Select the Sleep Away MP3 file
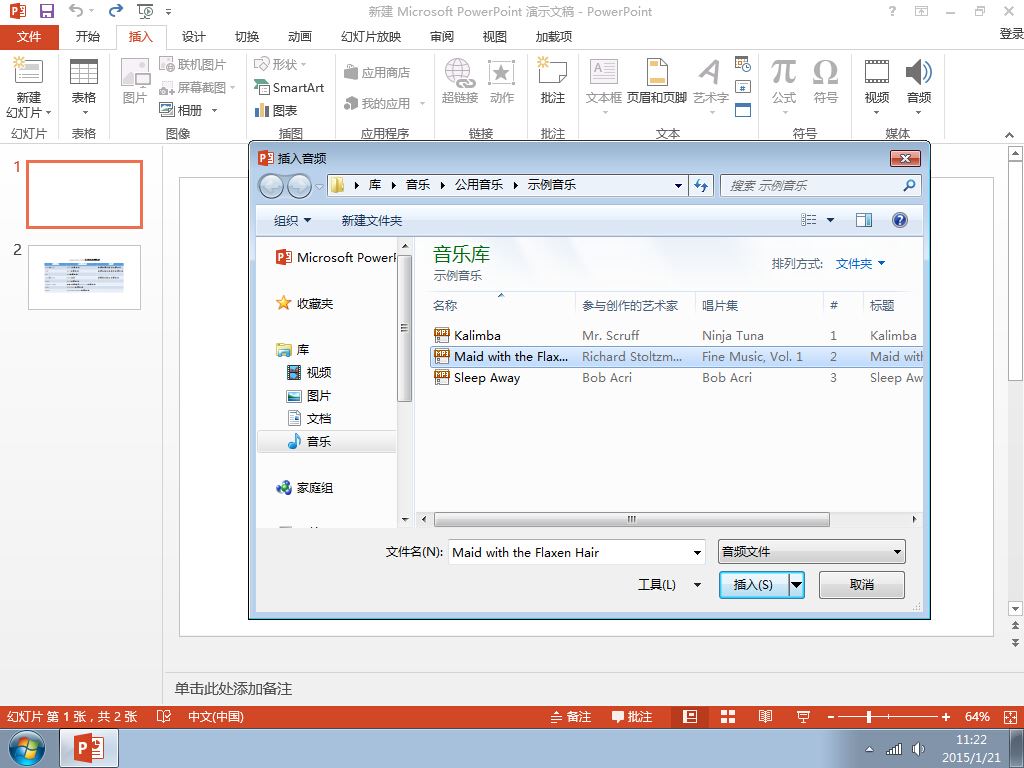1024x768 pixels. (675, 377)
